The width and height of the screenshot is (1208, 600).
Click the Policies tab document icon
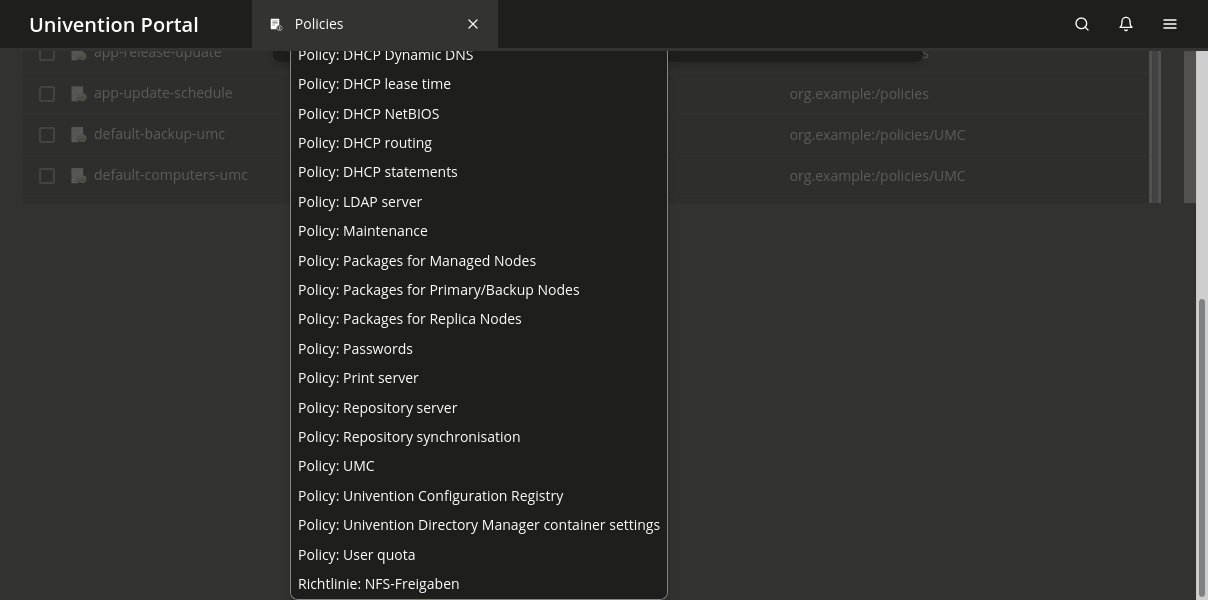point(276,24)
